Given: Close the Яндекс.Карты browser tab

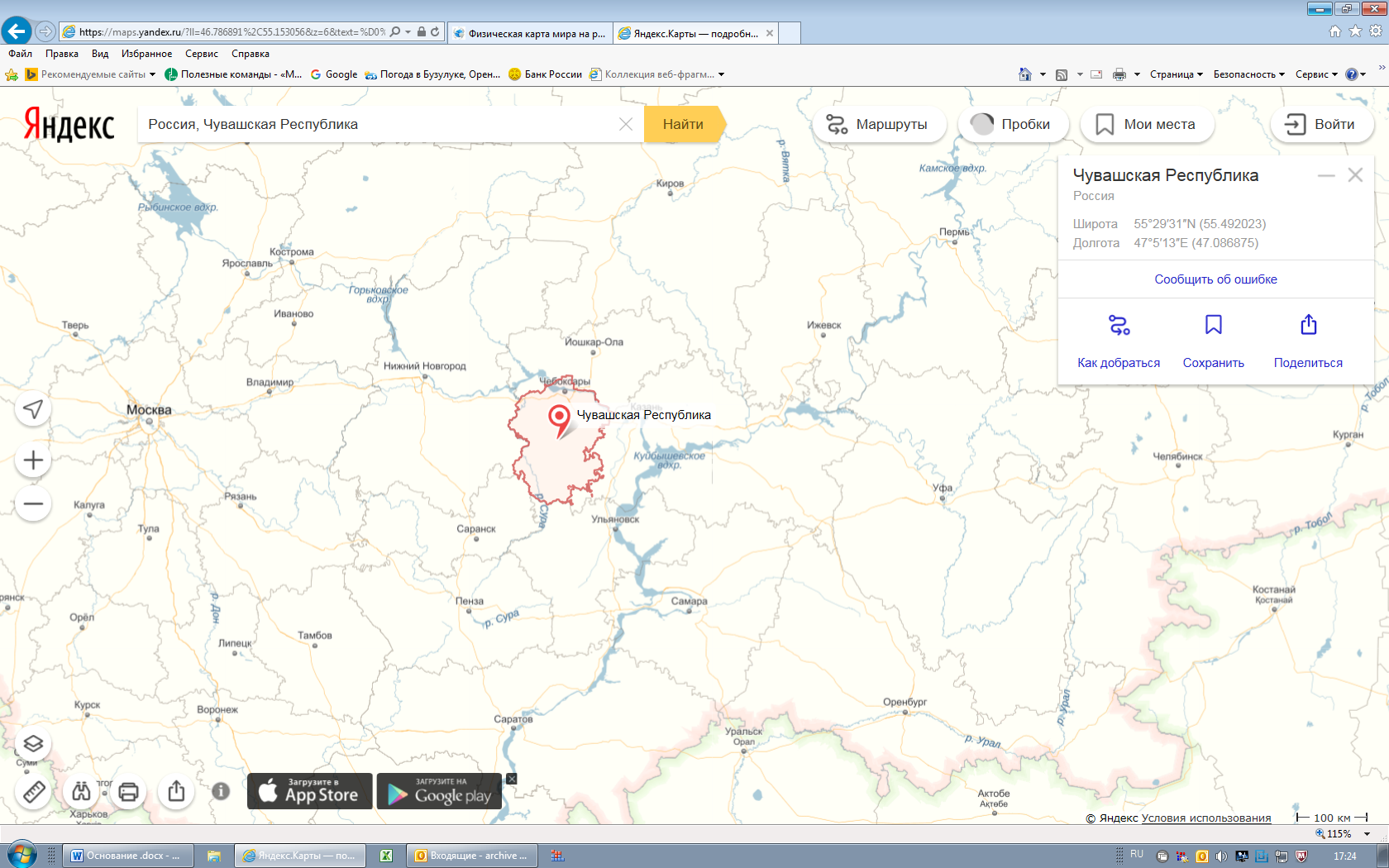Looking at the screenshot, I should pyautogui.click(x=770, y=33).
